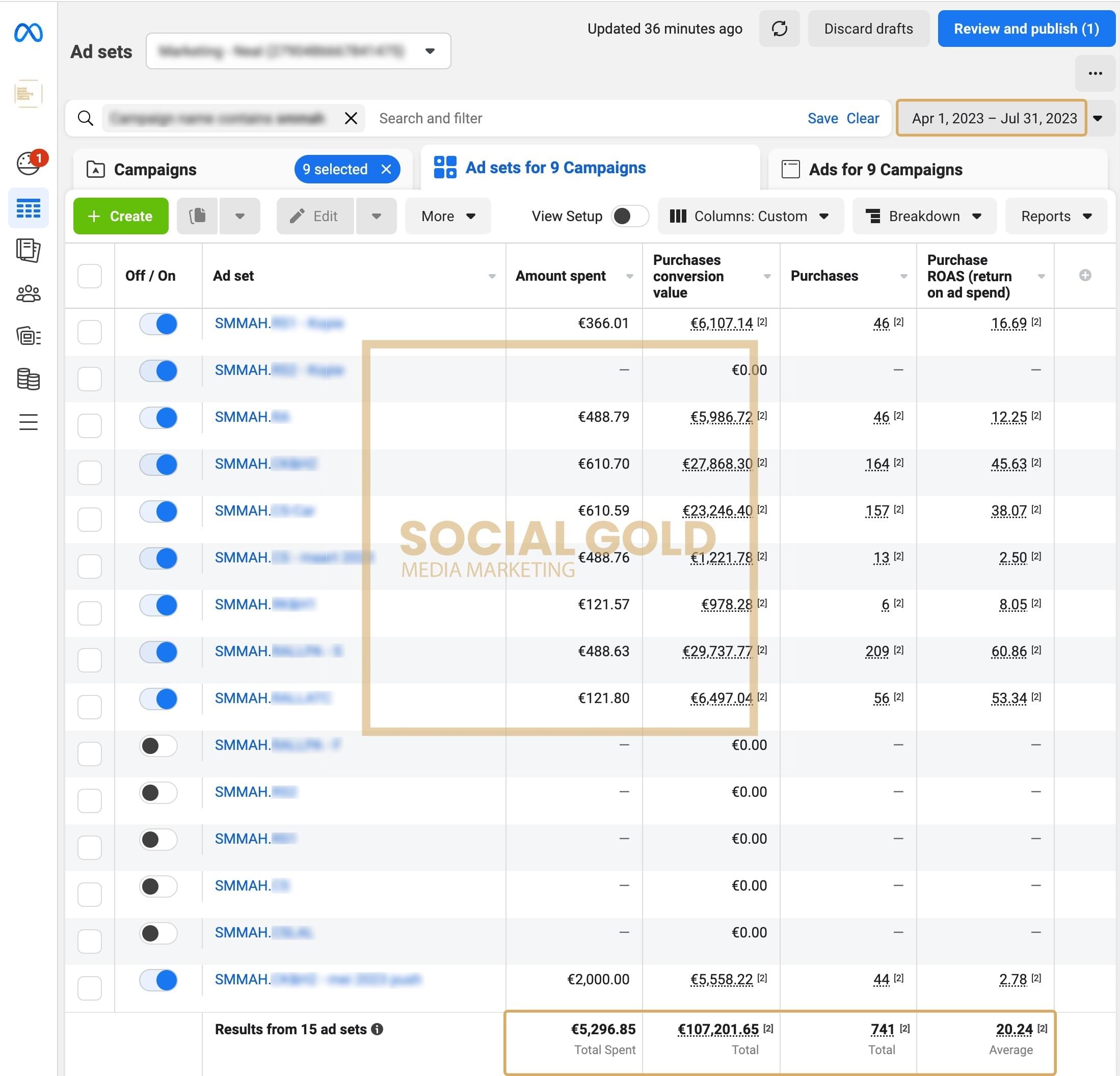Click Clear filter link
The height and width of the screenshot is (1076, 1120).
pyautogui.click(x=862, y=118)
